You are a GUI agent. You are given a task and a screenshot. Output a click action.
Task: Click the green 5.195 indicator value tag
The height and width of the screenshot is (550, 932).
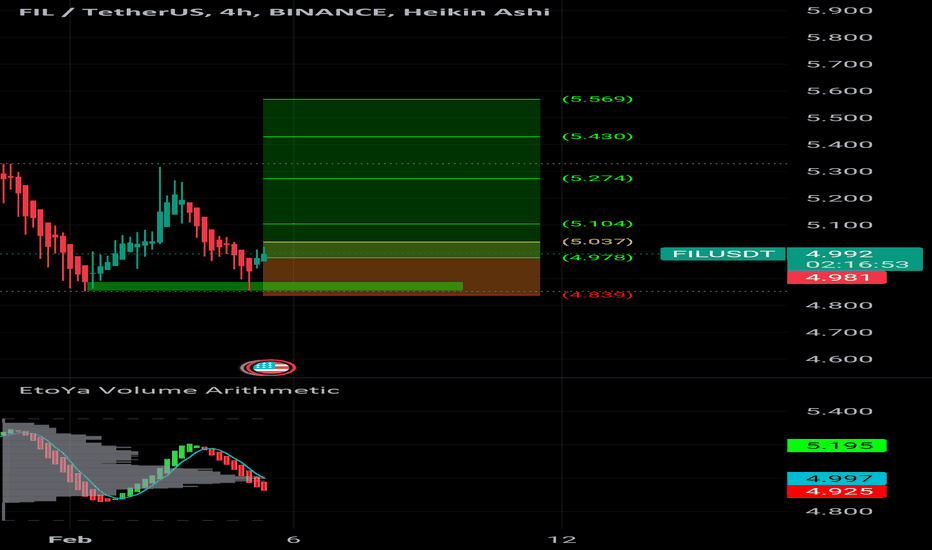click(837, 445)
